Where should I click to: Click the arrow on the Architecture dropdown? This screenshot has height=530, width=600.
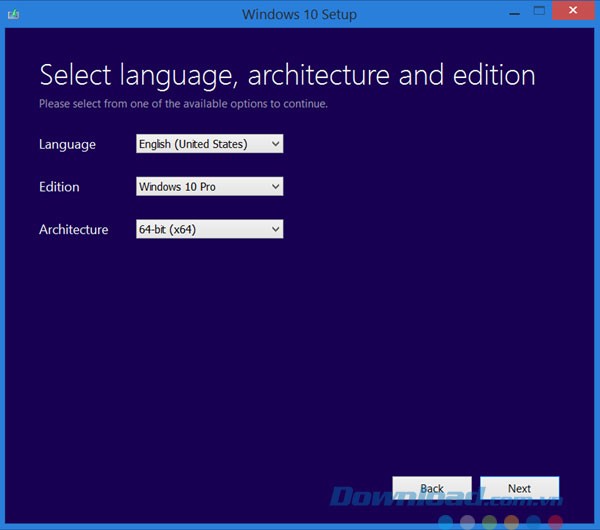pyautogui.click(x=275, y=230)
